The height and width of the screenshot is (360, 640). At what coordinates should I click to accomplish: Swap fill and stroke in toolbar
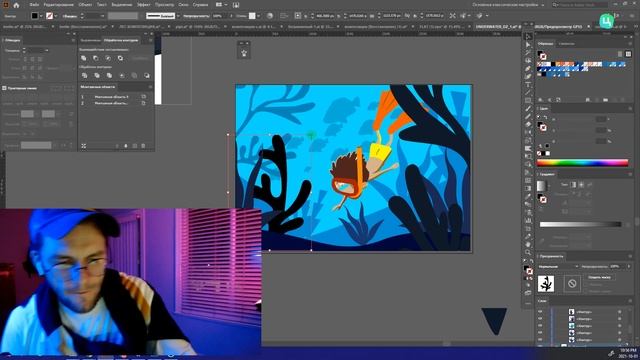[531, 261]
